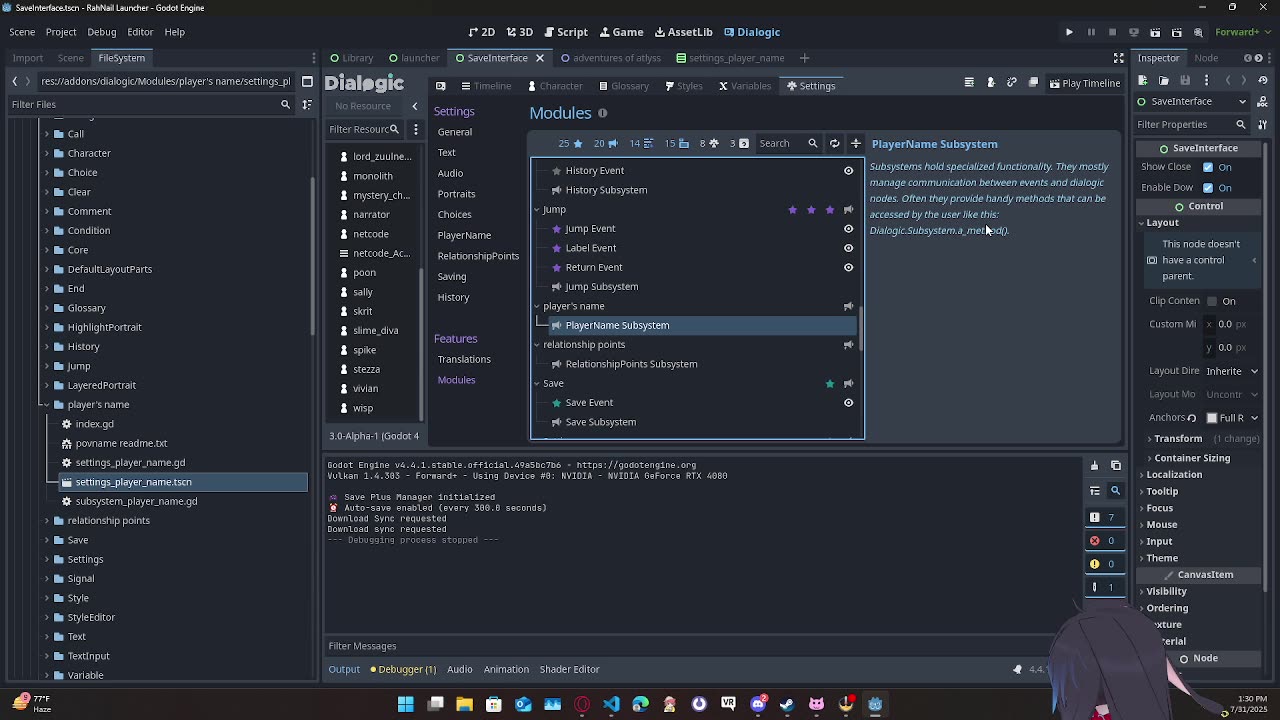The image size is (1280, 720).
Task: Open the Anchors Preset dropdown
Action: [x=1232, y=418]
